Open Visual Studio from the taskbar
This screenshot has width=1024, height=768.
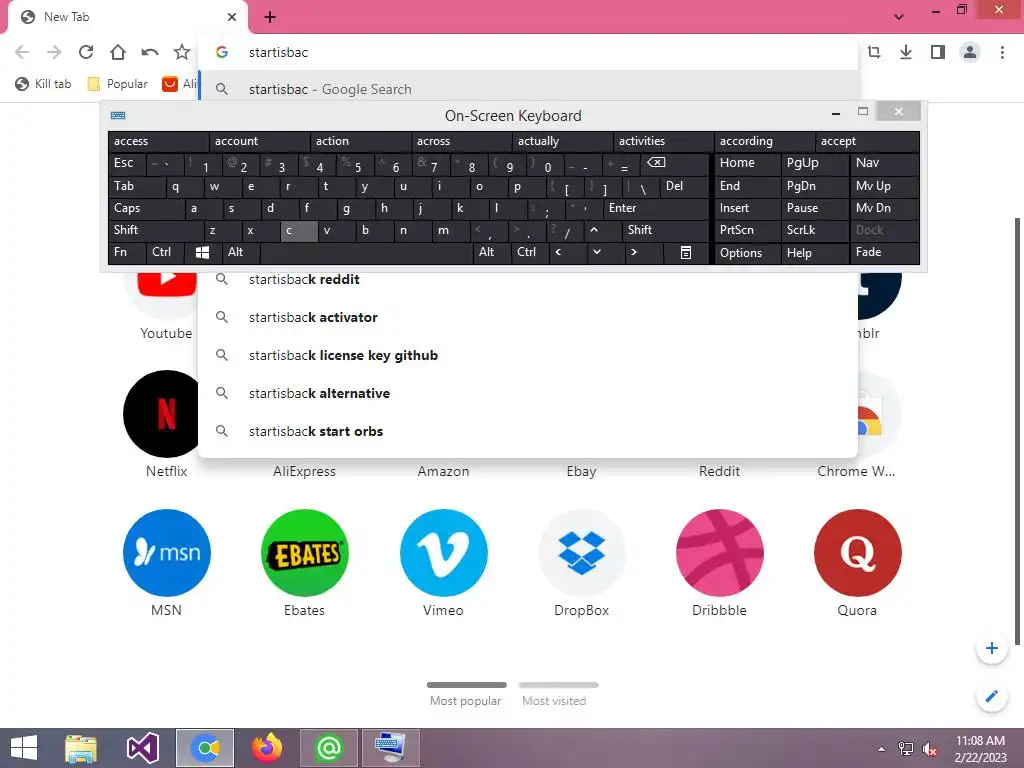[142, 748]
